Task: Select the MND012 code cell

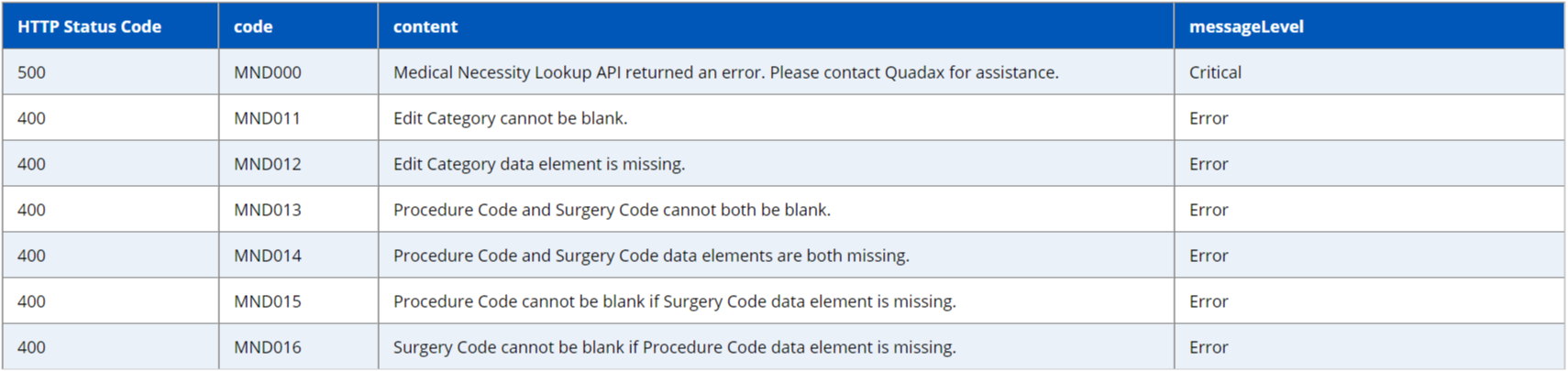Action: (x=267, y=164)
